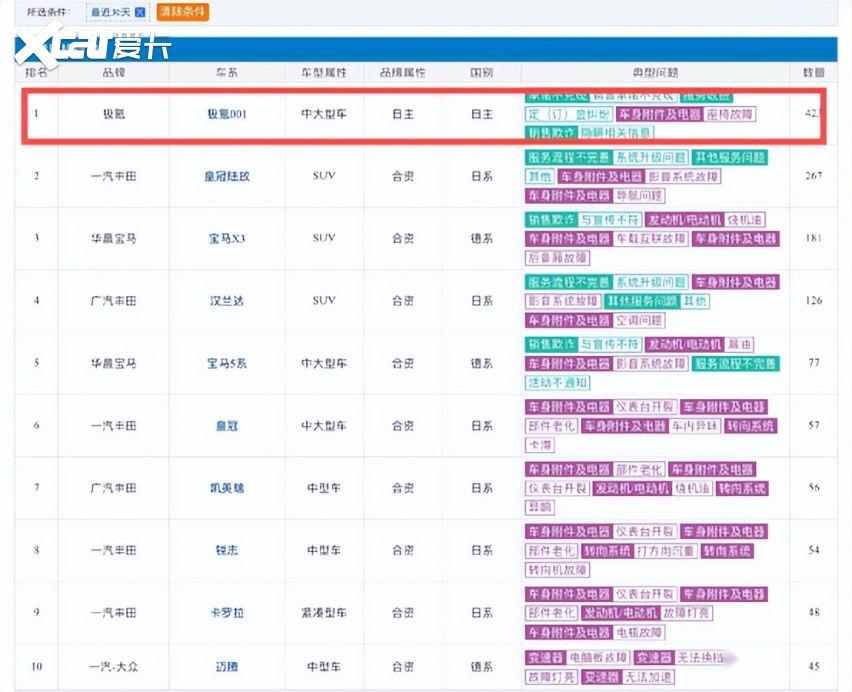Click the 一汽-大众 brand cell
Image resolution: width=852 pixels, height=692 pixels.
click(x=114, y=666)
